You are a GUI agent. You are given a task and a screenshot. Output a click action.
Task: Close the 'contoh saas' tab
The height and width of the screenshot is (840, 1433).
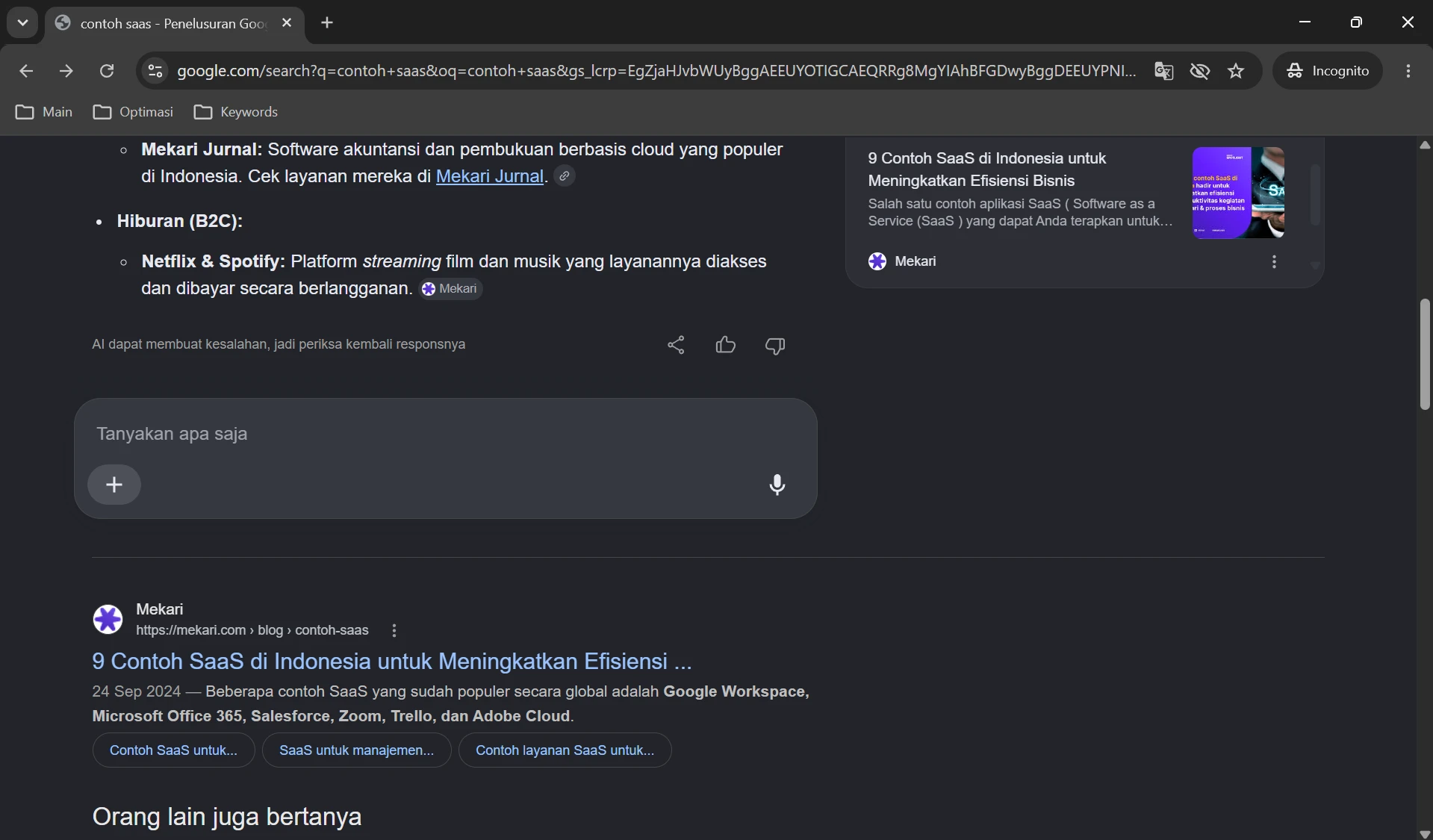[287, 23]
